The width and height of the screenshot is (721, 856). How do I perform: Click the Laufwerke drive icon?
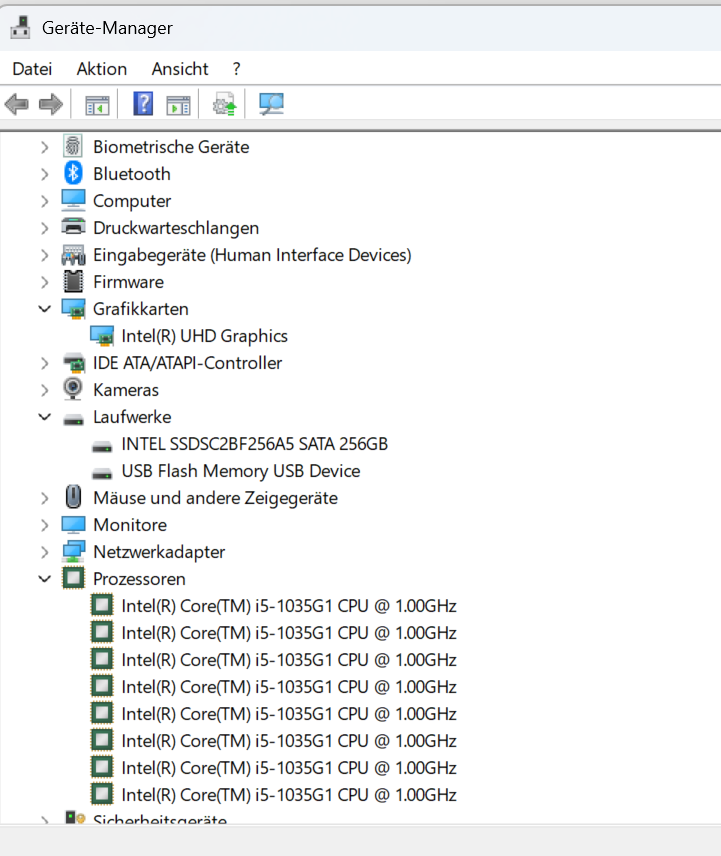tap(73, 419)
